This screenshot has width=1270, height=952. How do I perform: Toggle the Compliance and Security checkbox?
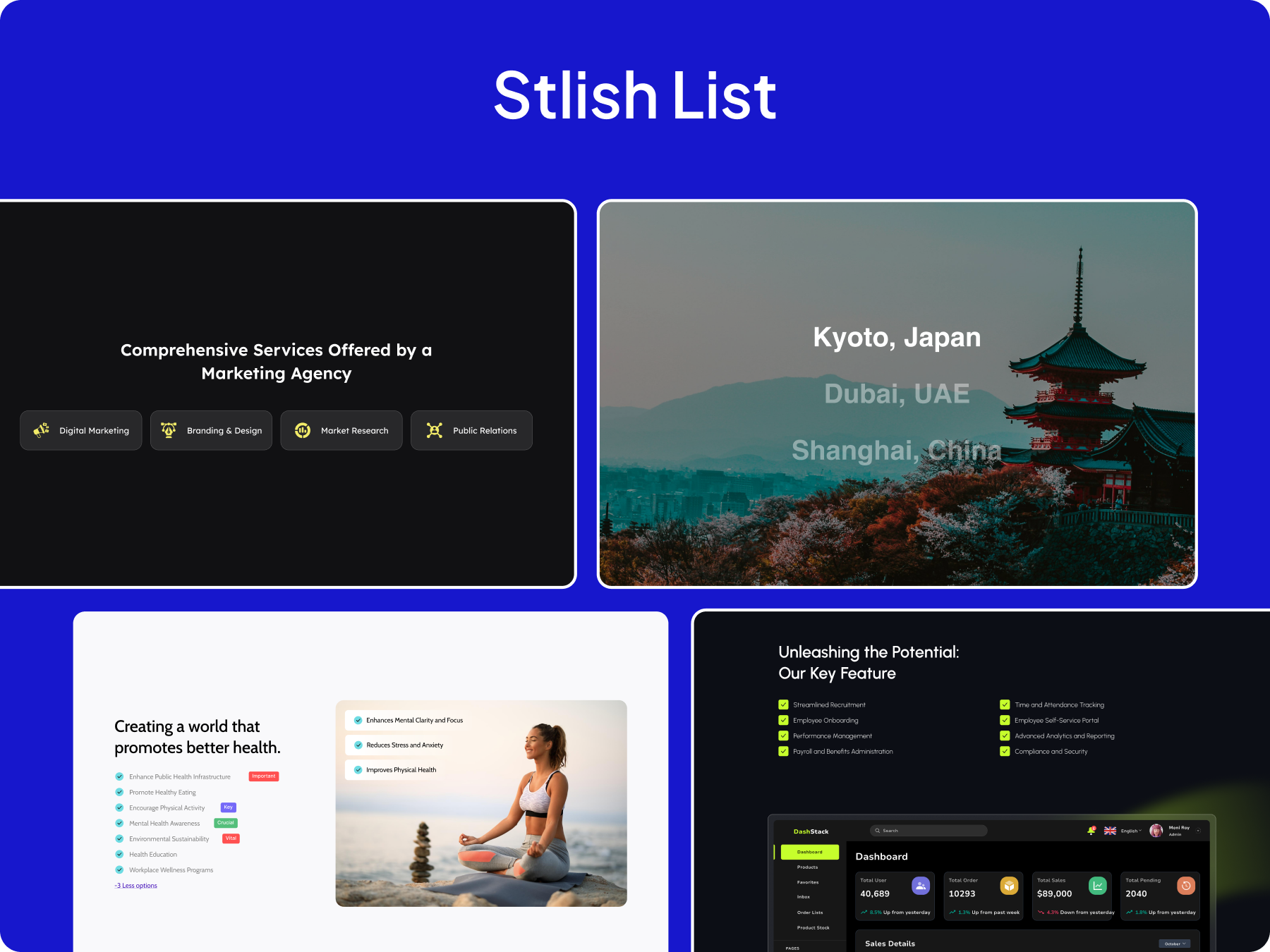pos(1005,751)
